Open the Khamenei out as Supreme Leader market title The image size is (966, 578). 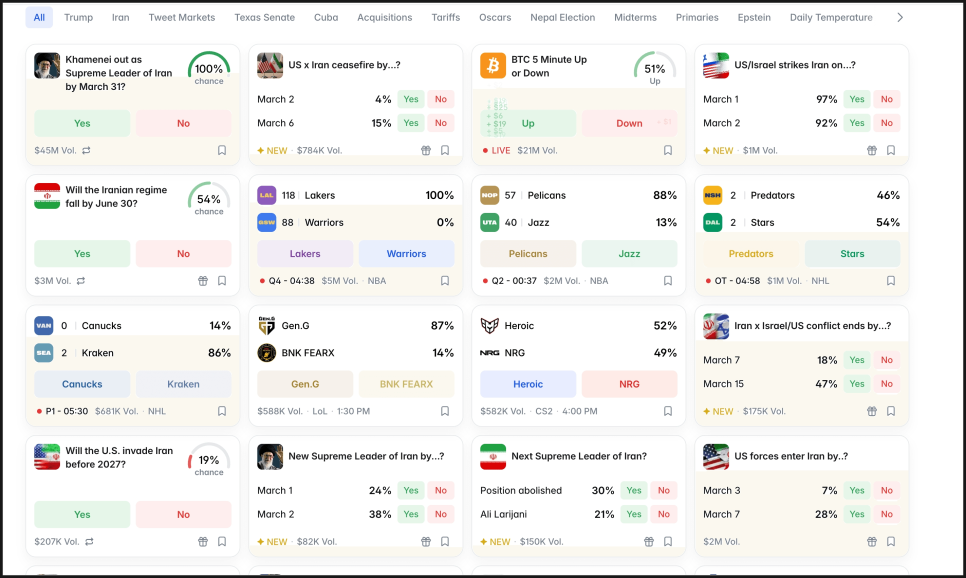point(119,73)
